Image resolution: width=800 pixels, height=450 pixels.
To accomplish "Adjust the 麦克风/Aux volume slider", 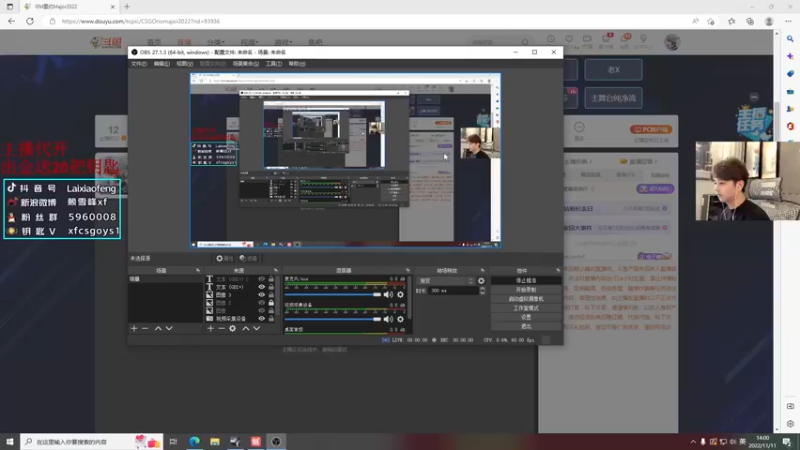I will pos(333,294).
